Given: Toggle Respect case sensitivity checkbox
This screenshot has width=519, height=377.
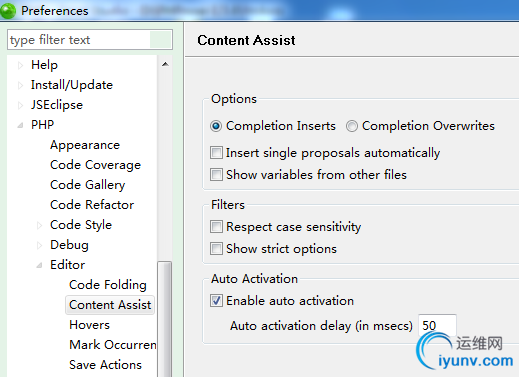Looking at the screenshot, I should (216, 227).
